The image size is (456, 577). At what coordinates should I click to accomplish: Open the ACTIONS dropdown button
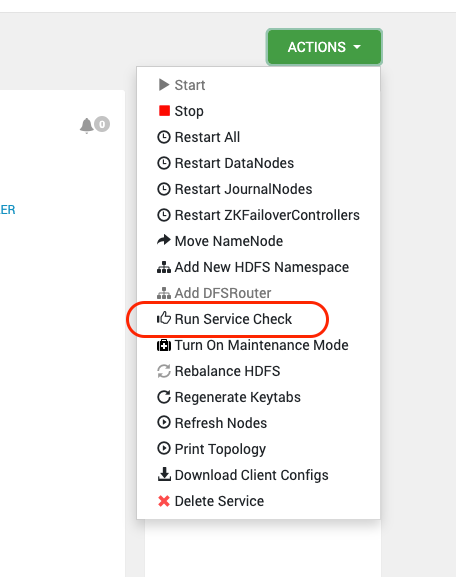[x=324, y=47]
